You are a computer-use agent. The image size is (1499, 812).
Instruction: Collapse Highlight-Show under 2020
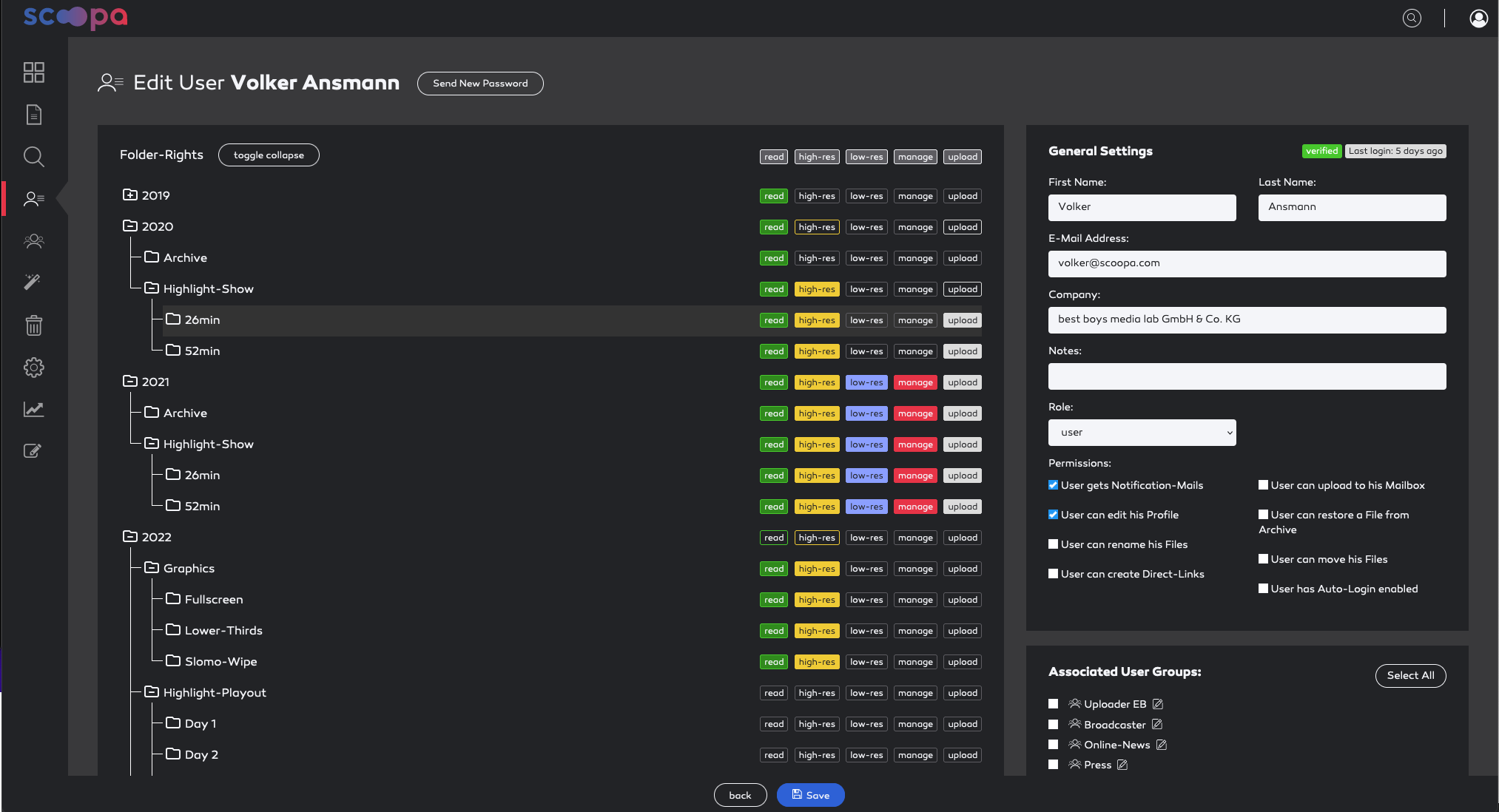coord(152,288)
